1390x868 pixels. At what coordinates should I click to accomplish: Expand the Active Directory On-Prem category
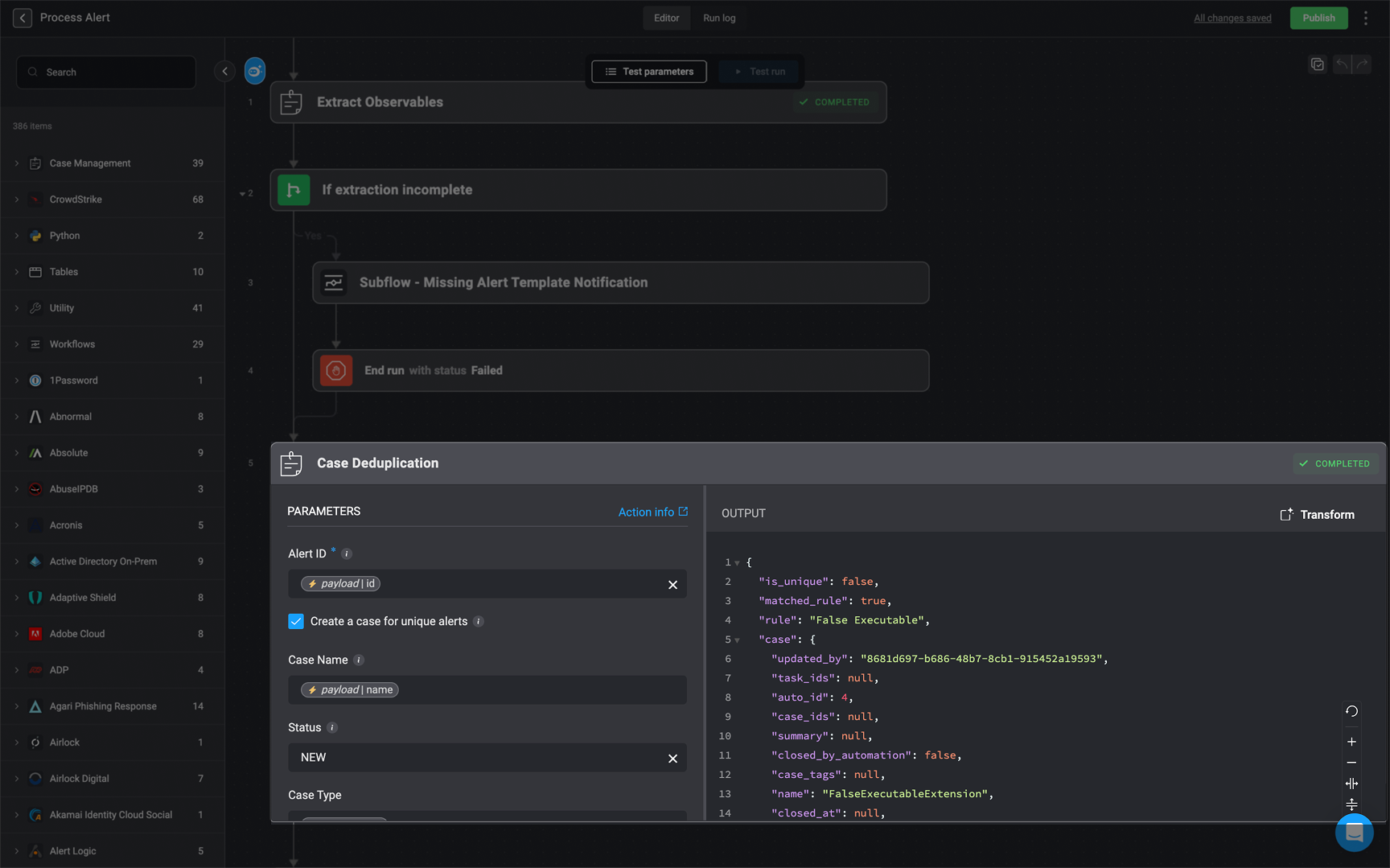[x=16, y=562]
